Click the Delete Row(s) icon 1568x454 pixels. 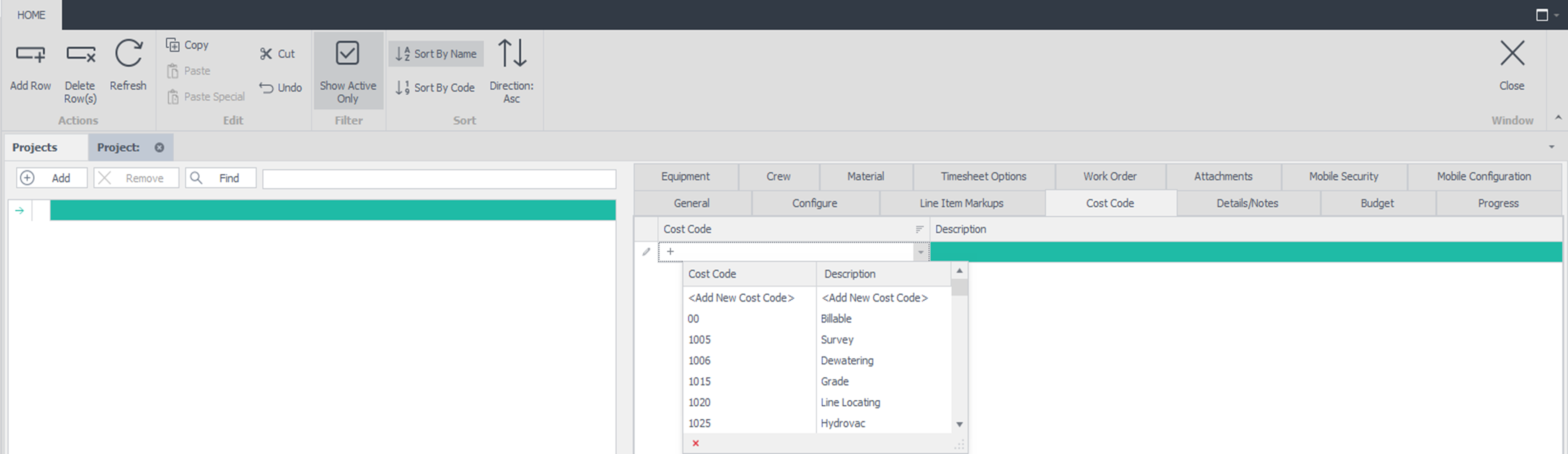(x=80, y=55)
